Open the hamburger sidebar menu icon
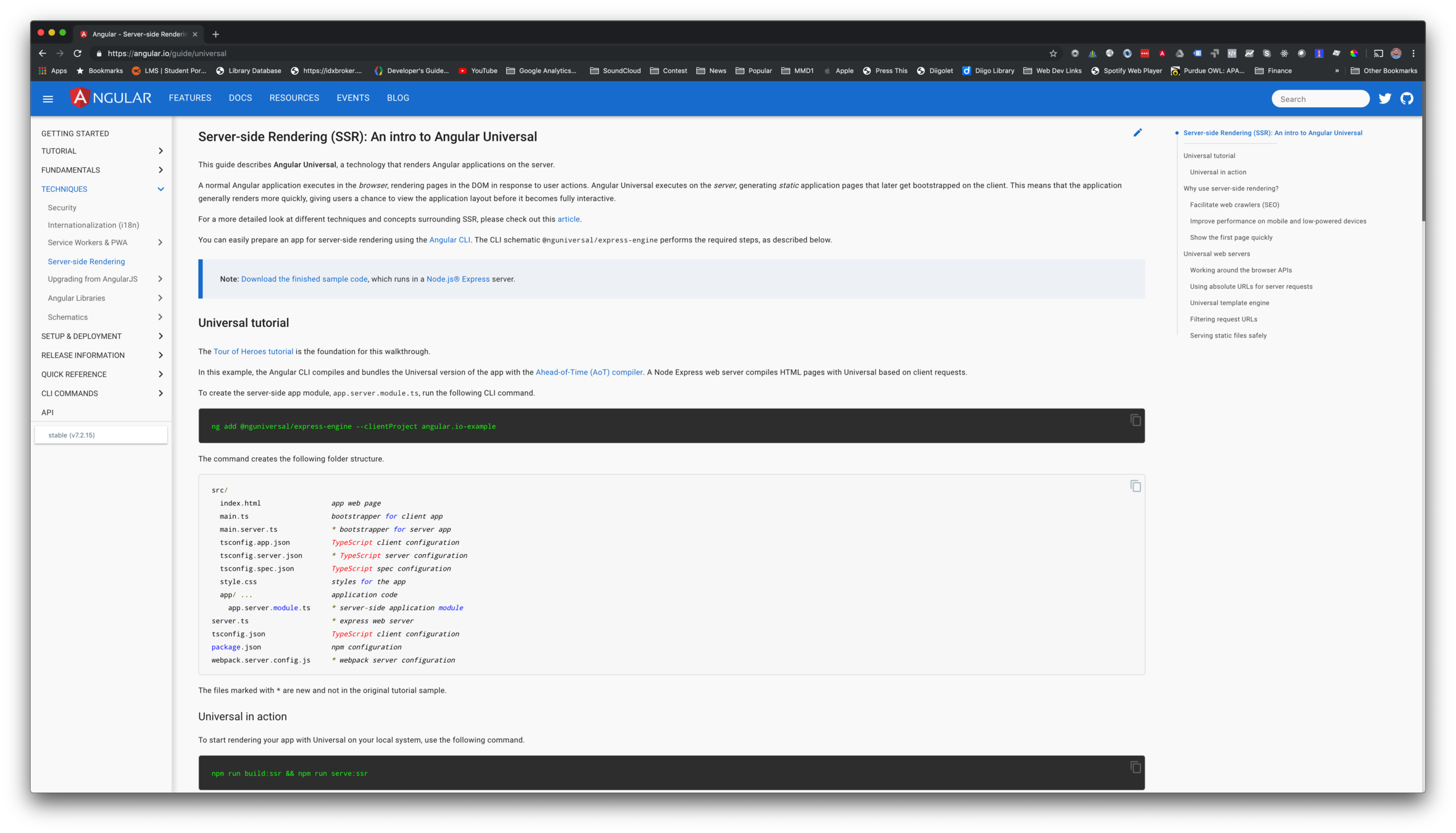The image size is (1456, 833). tap(48, 99)
